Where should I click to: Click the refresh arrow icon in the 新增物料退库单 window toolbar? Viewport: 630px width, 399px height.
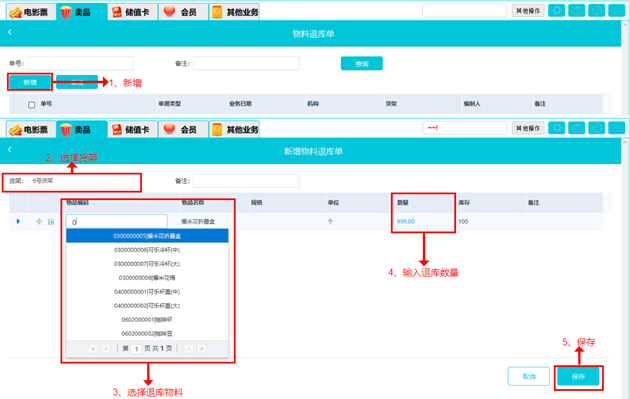coord(577,128)
